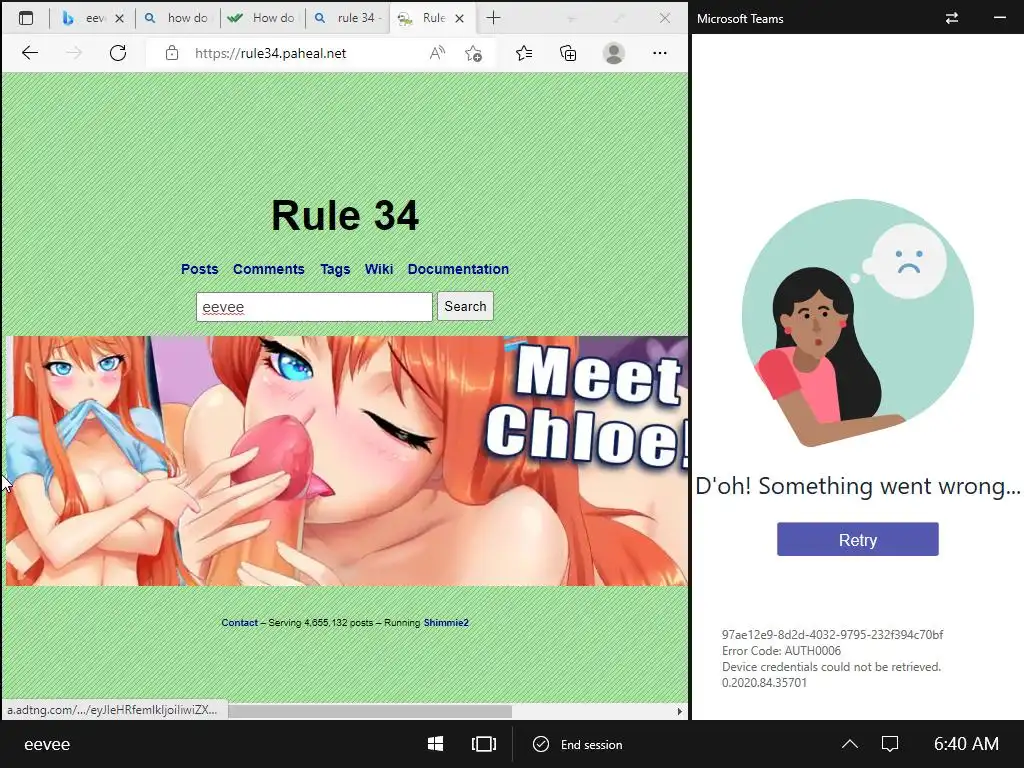Focus the search field containing 'eevee'
The height and width of the screenshot is (768, 1024).
(314, 307)
